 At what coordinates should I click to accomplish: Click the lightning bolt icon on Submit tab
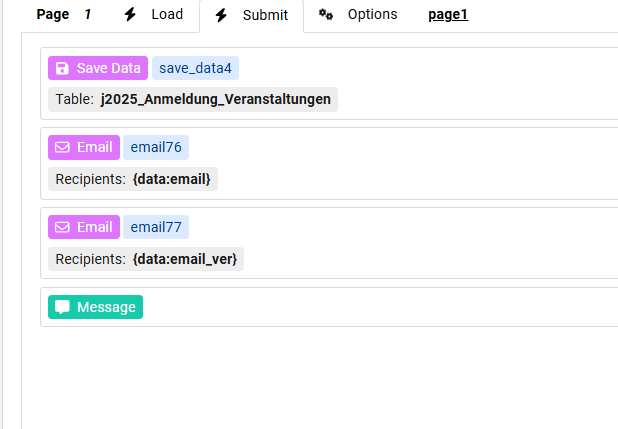tap(221, 16)
